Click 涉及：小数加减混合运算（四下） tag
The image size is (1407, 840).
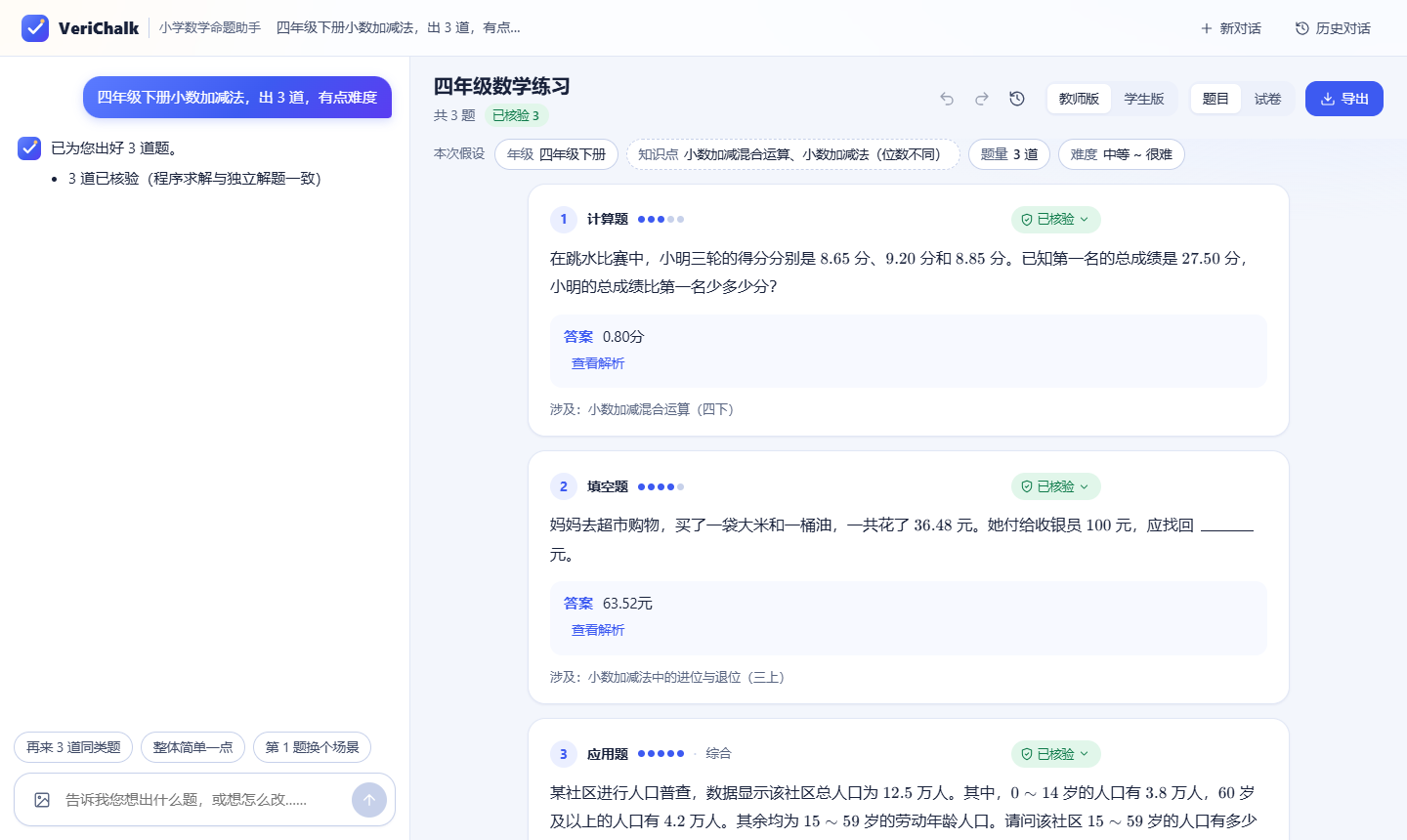pos(641,409)
